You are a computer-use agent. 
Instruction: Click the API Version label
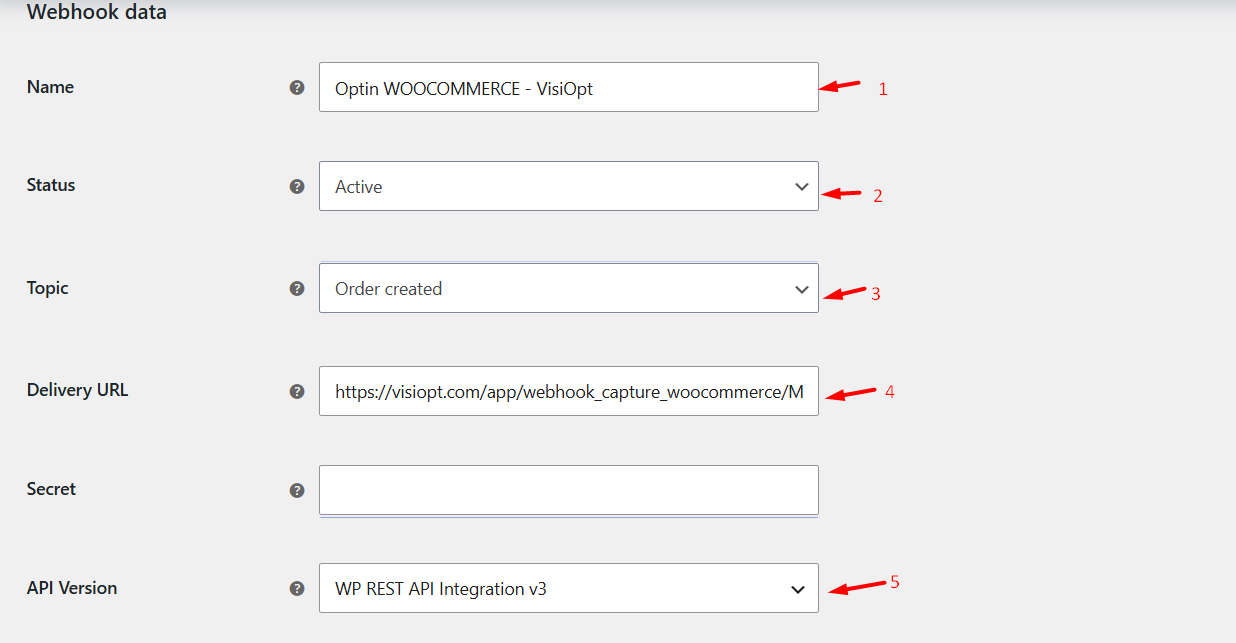[72, 588]
